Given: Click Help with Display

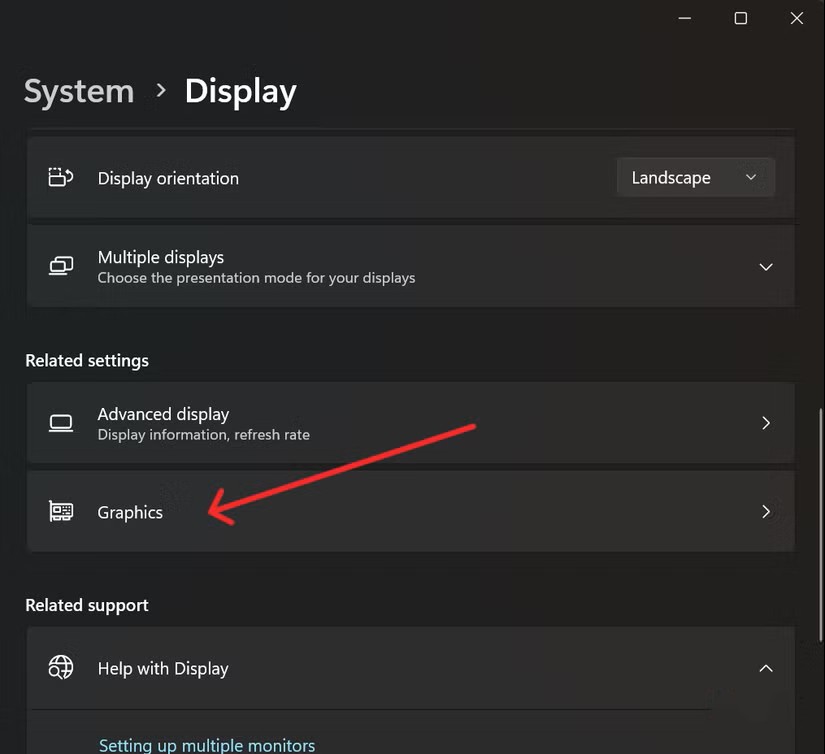Looking at the screenshot, I should coord(163,668).
